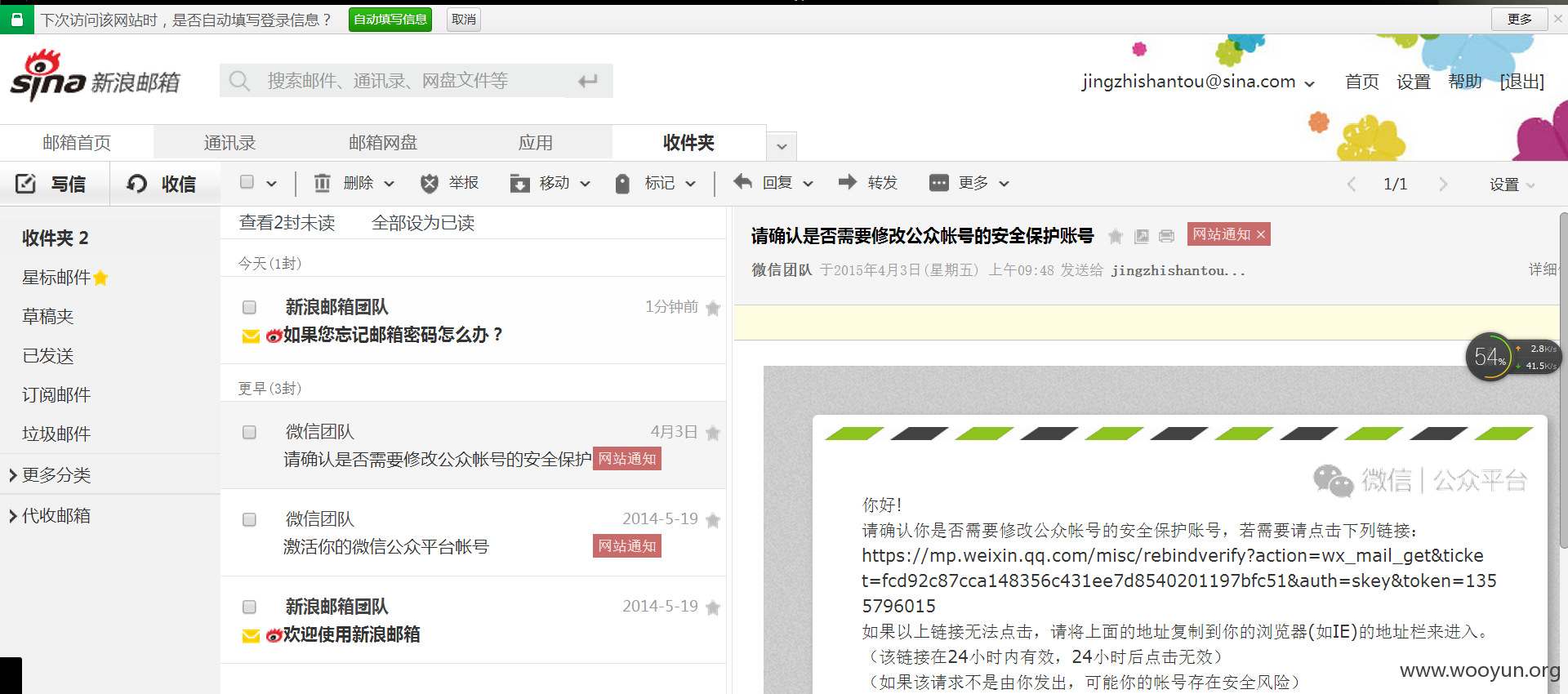The image size is (1568, 694).
Task: Click the network speed 54% widget
Action: click(x=1513, y=357)
